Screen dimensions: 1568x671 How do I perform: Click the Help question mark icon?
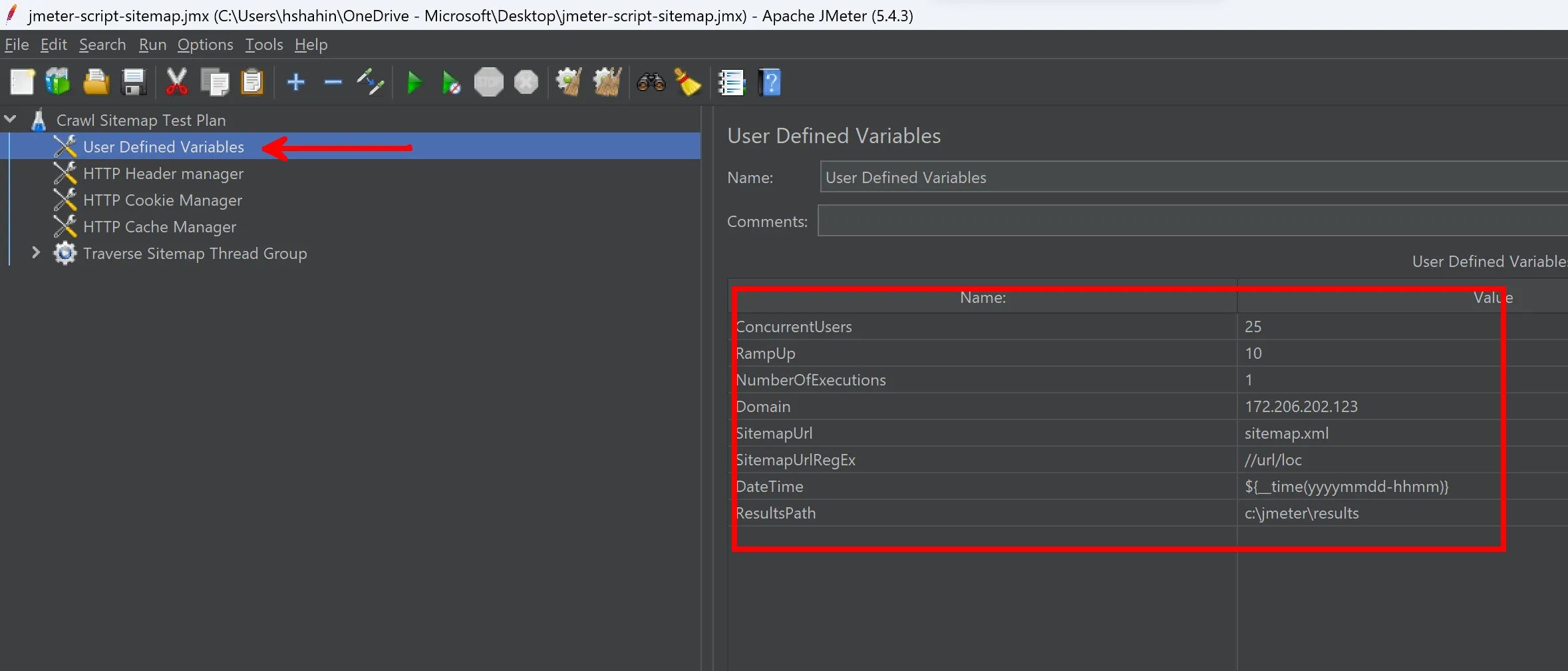(x=770, y=83)
